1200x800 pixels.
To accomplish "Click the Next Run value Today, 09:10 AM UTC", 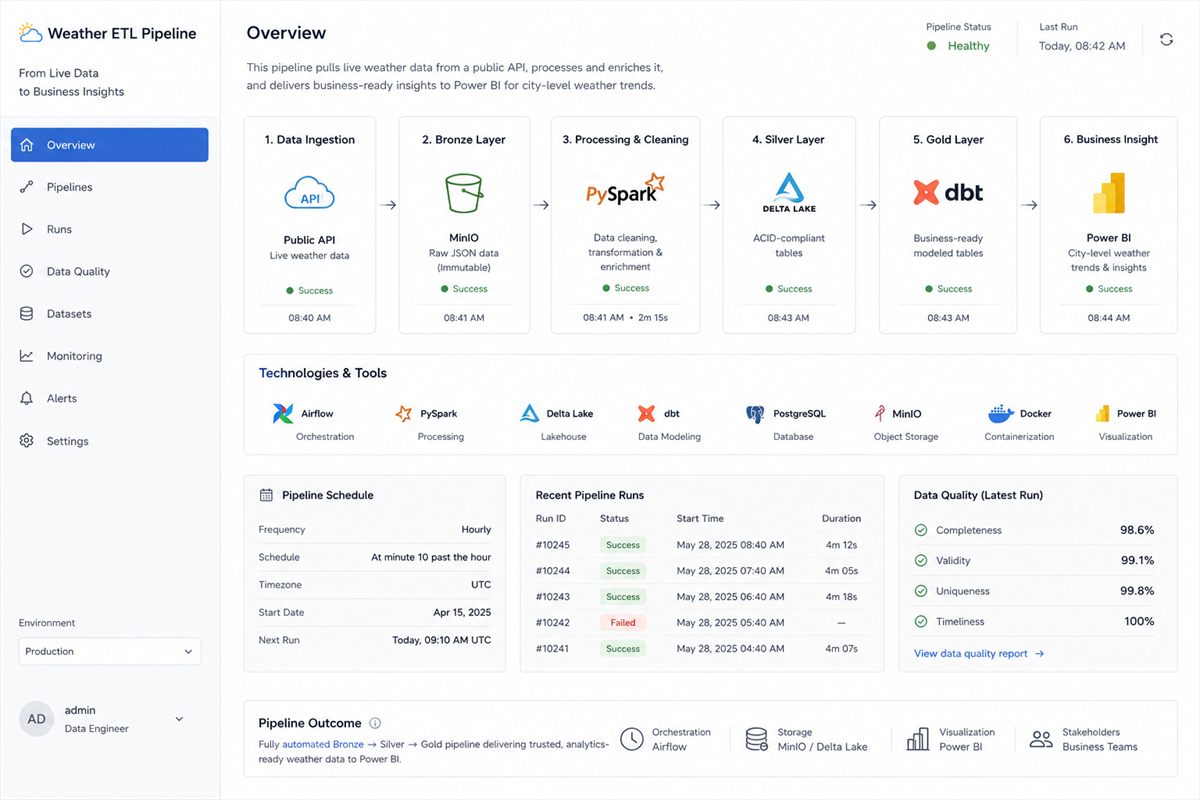I will point(441,640).
